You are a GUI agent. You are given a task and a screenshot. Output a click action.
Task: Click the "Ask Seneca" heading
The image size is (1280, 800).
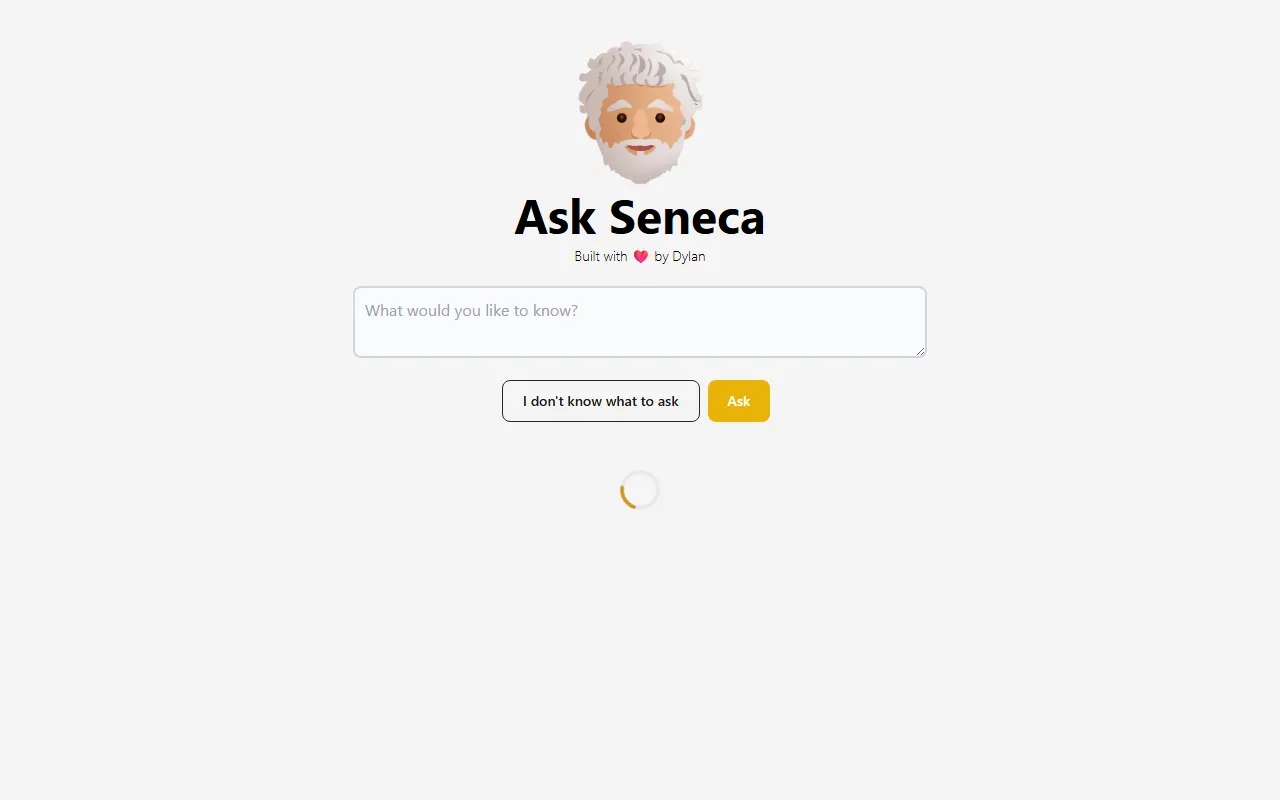pyautogui.click(x=640, y=217)
